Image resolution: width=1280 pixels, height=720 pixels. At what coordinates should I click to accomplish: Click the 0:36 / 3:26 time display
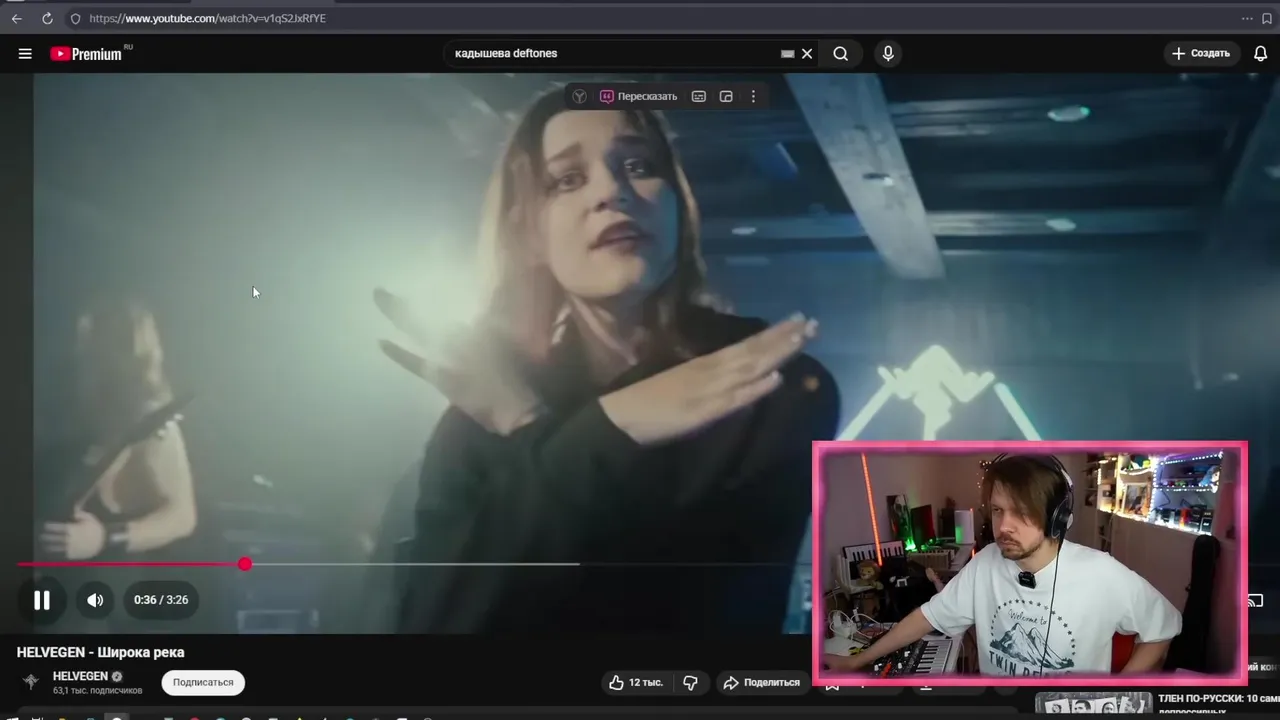coord(161,600)
